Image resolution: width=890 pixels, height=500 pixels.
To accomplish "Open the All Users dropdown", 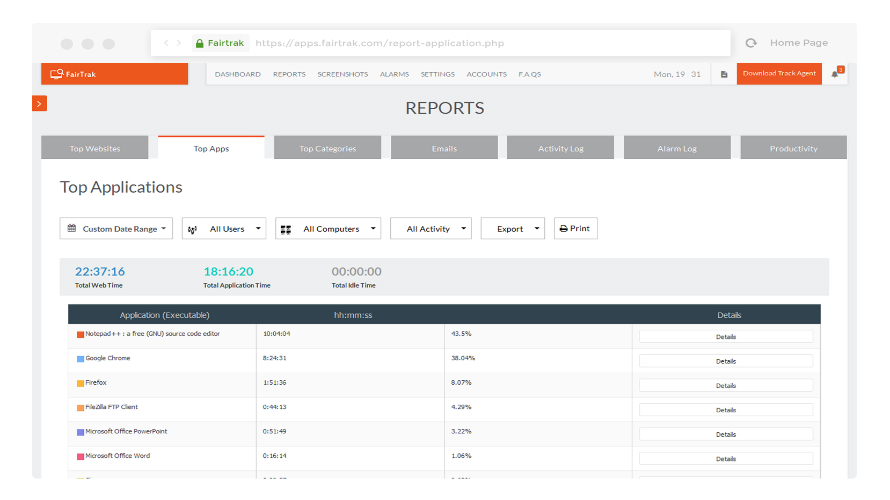I will coord(224,228).
